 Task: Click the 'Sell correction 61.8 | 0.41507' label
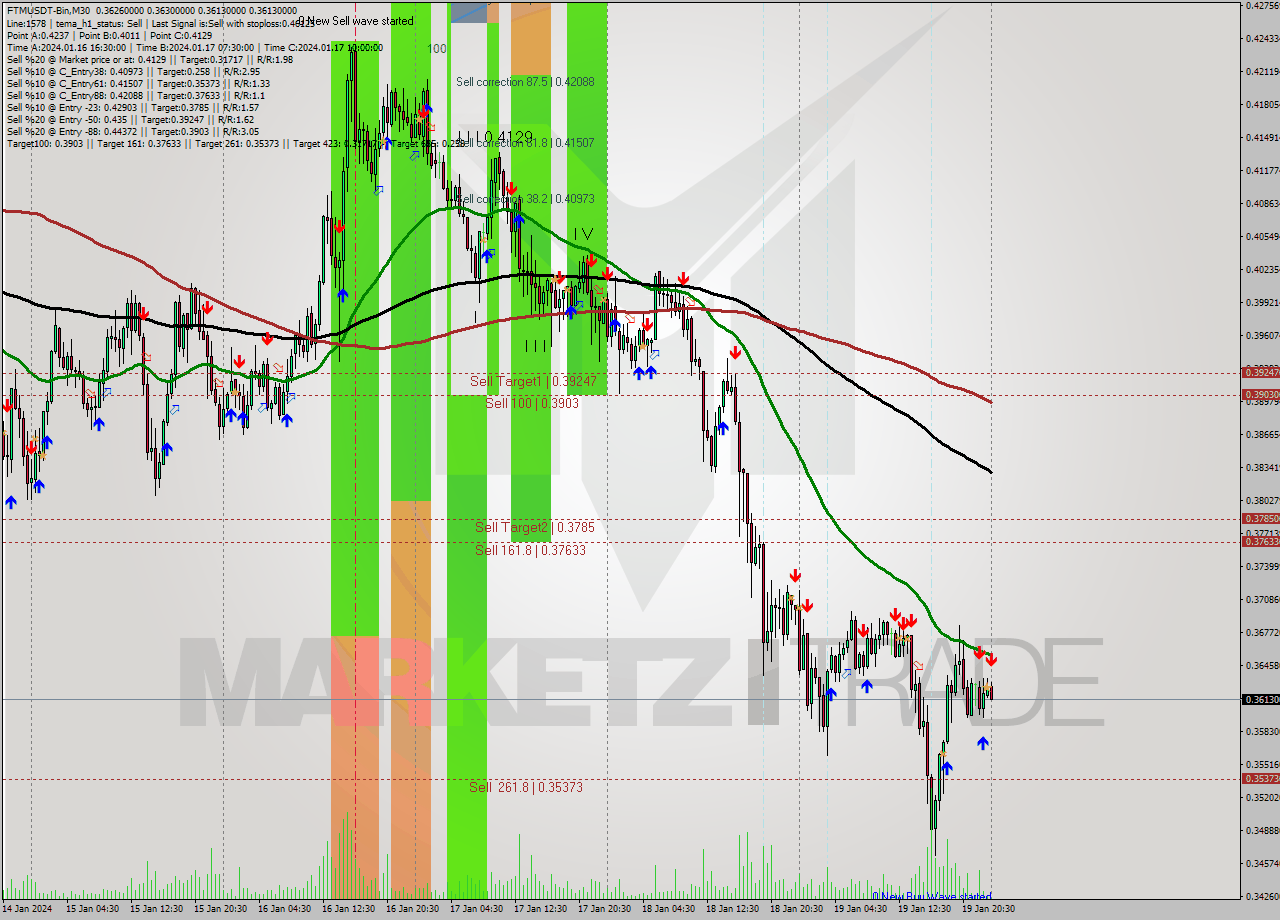pos(525,143)
